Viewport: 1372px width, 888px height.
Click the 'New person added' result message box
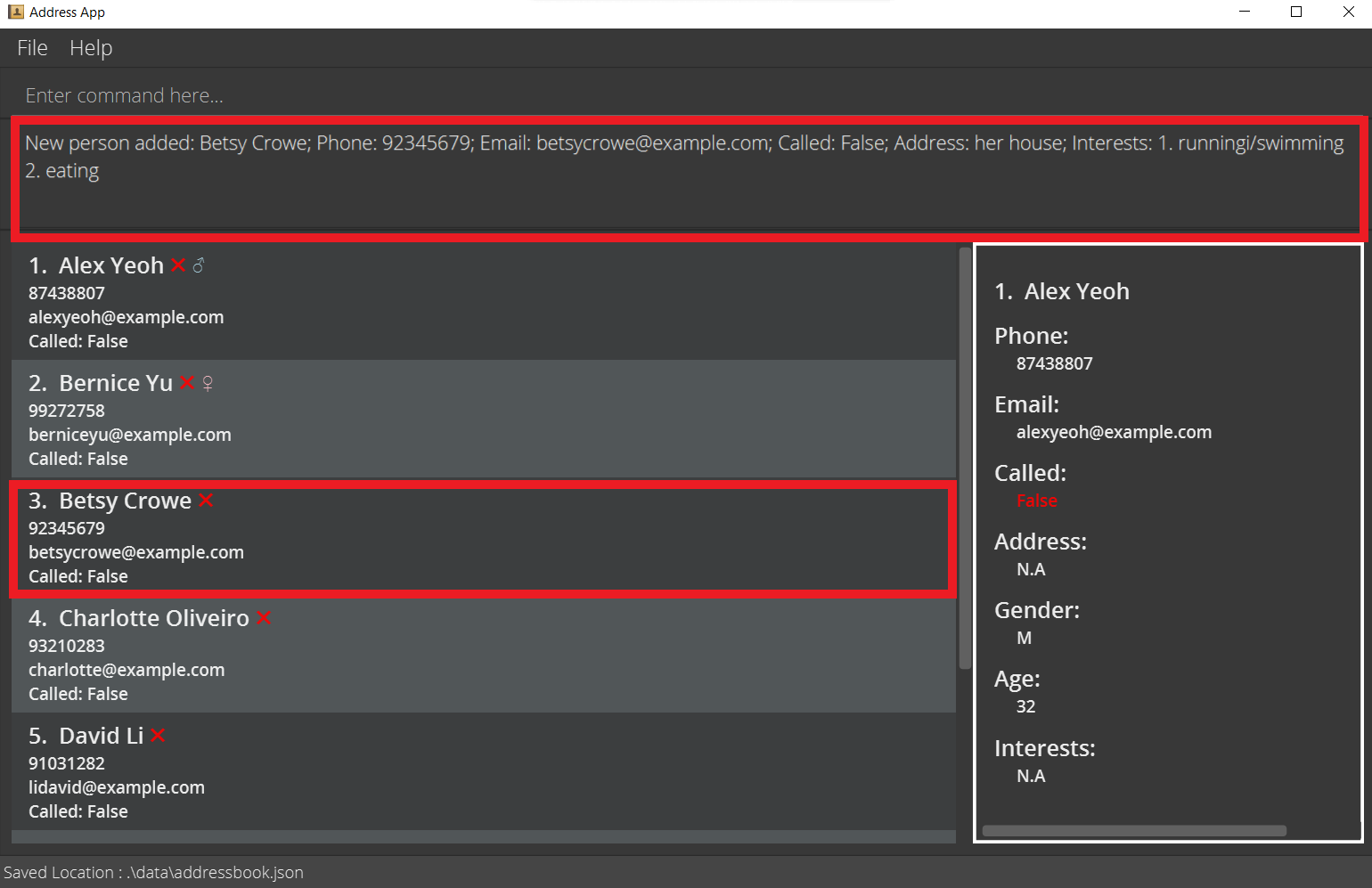point(686,178)
